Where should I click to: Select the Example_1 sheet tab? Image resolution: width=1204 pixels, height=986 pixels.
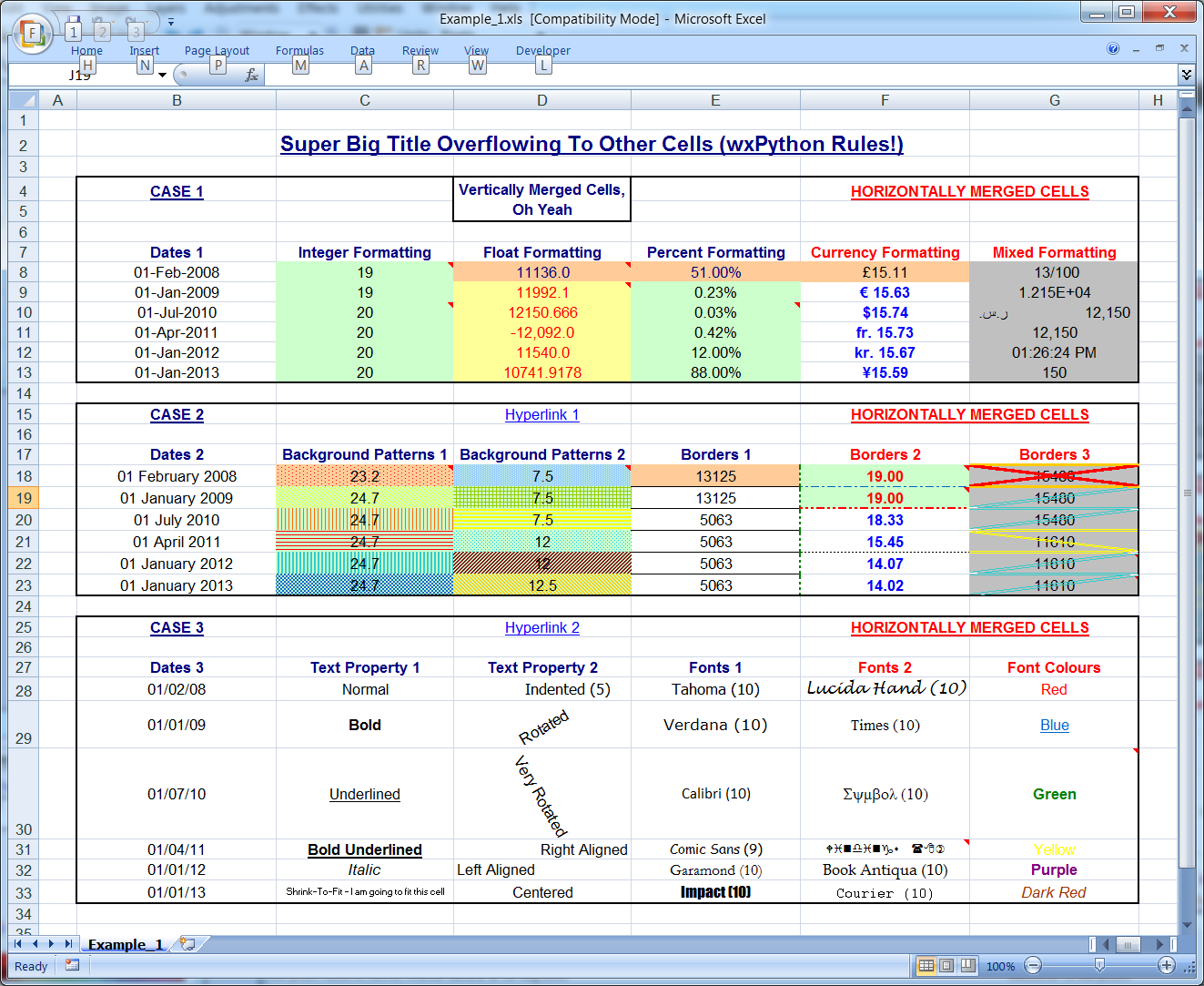[126, 944]
